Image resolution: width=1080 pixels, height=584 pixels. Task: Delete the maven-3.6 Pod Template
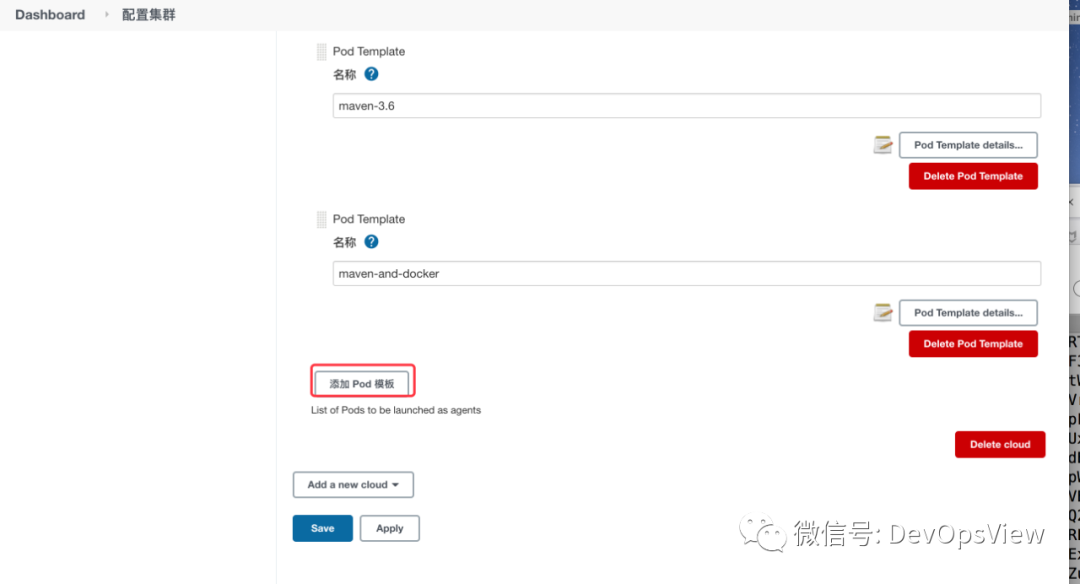[973, 176]
